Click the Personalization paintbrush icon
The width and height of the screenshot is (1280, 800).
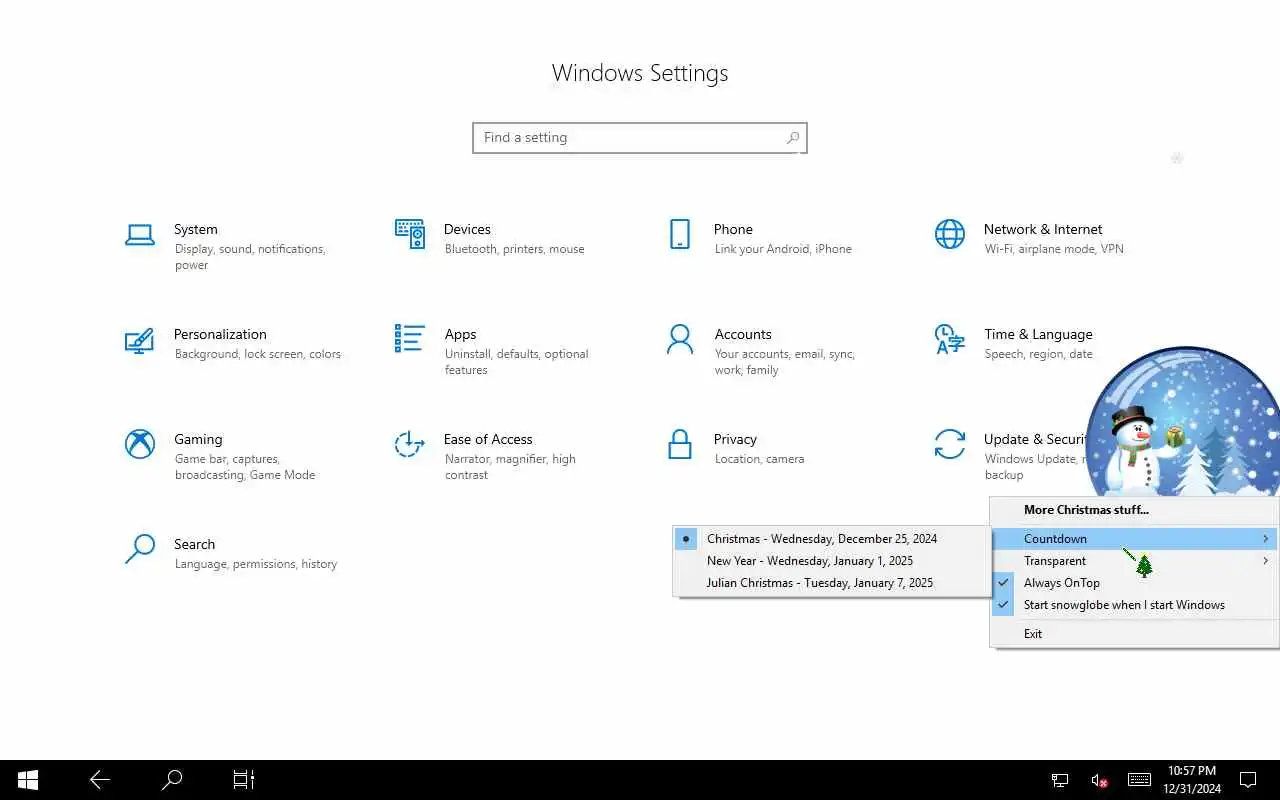[x=139, y=340]
